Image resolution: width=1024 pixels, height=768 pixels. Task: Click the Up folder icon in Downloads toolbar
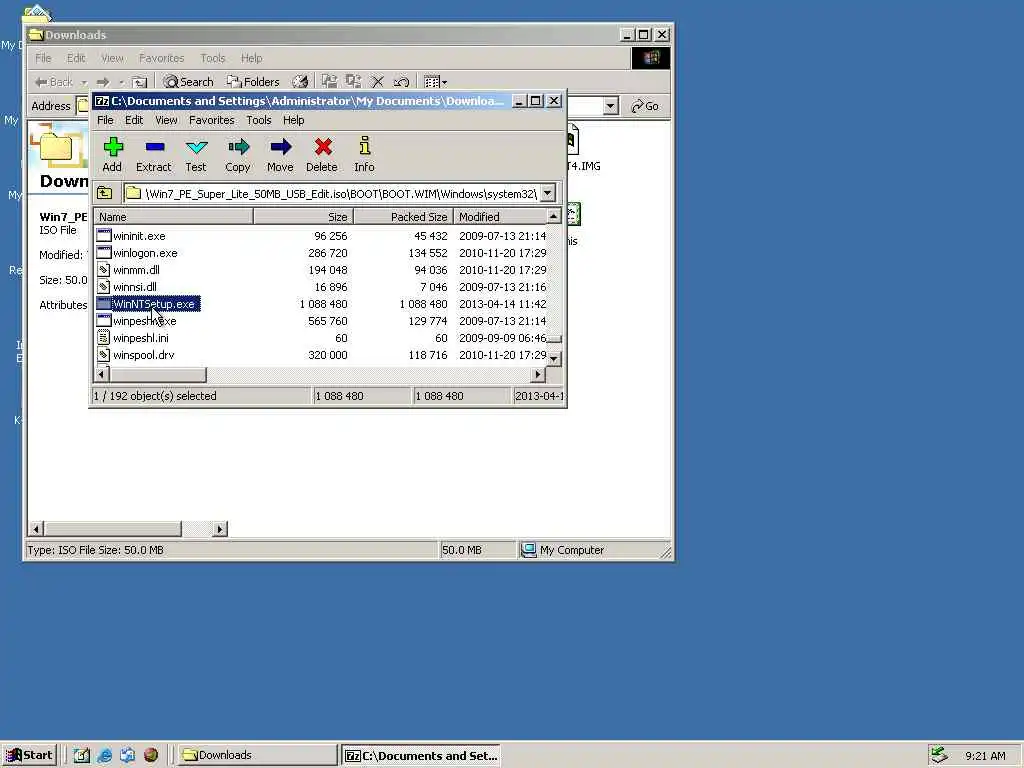point(139,82)
